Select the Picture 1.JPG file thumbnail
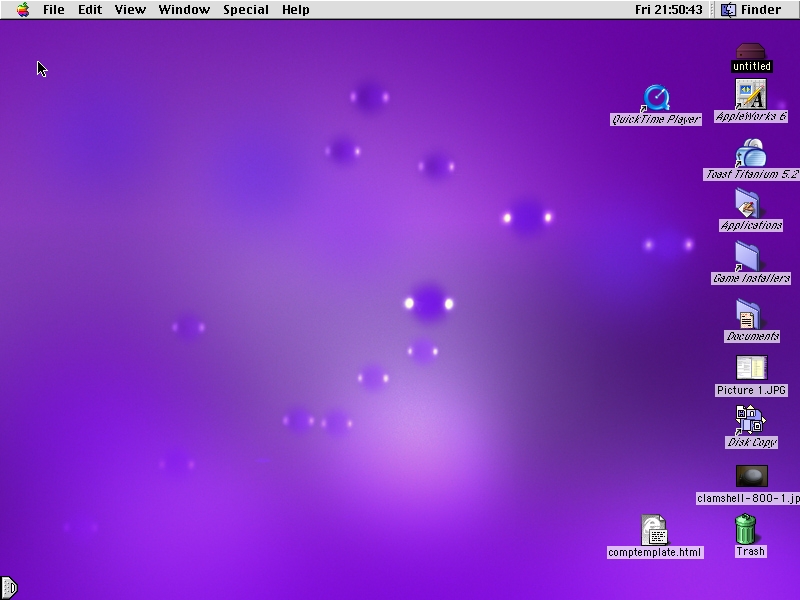 coord(751,368)
